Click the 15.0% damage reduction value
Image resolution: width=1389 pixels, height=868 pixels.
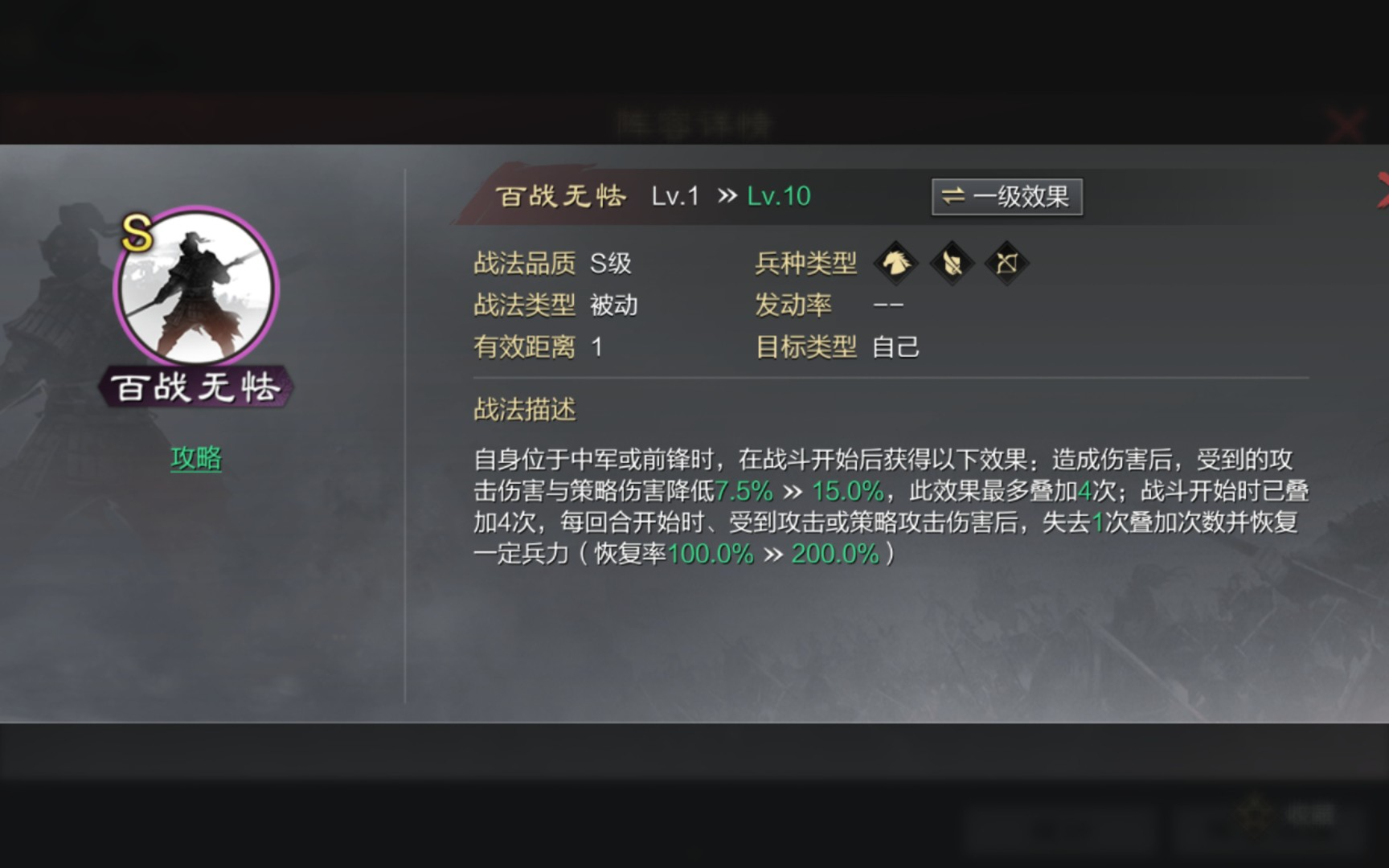(x=848, y=490)
